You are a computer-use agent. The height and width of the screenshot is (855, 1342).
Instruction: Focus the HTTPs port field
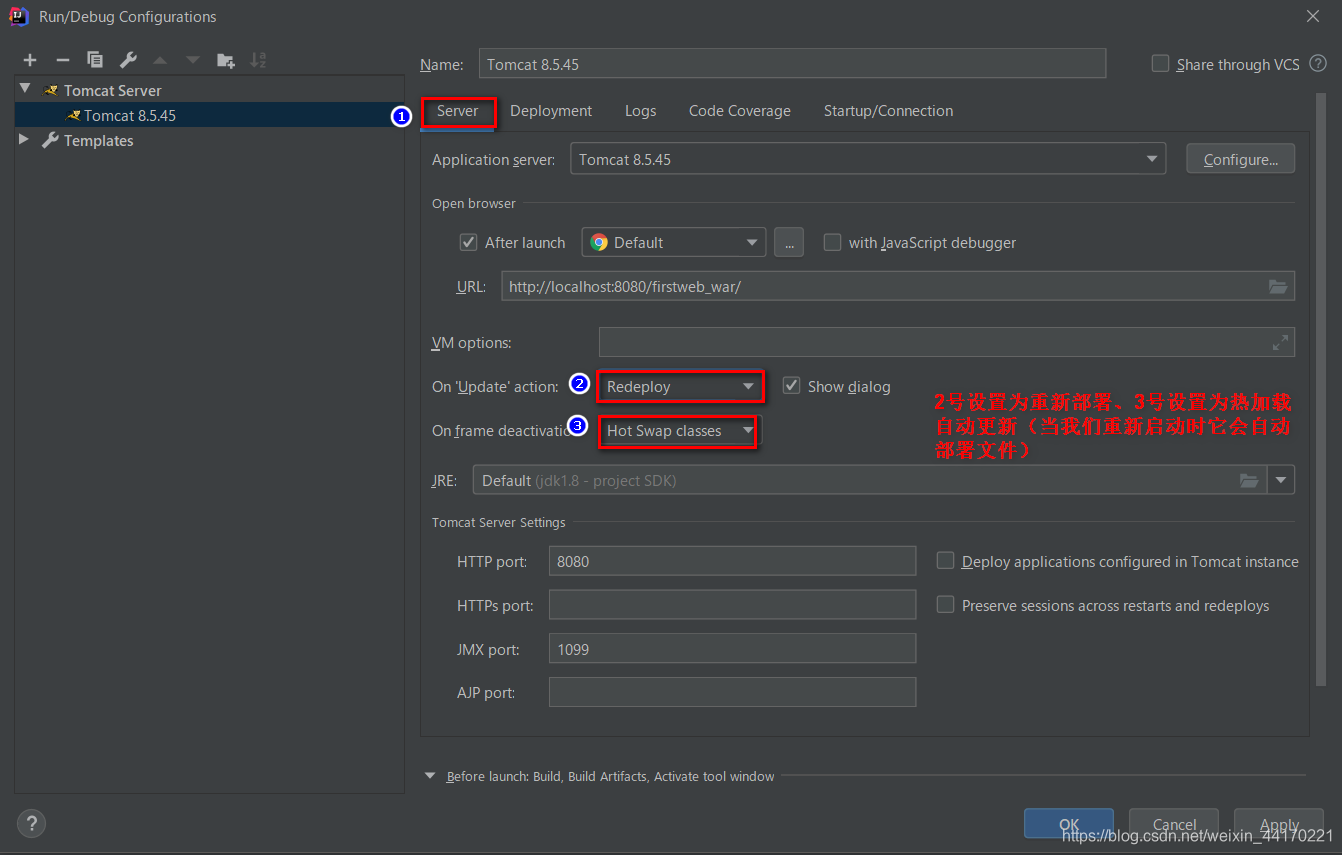[733, 605]
